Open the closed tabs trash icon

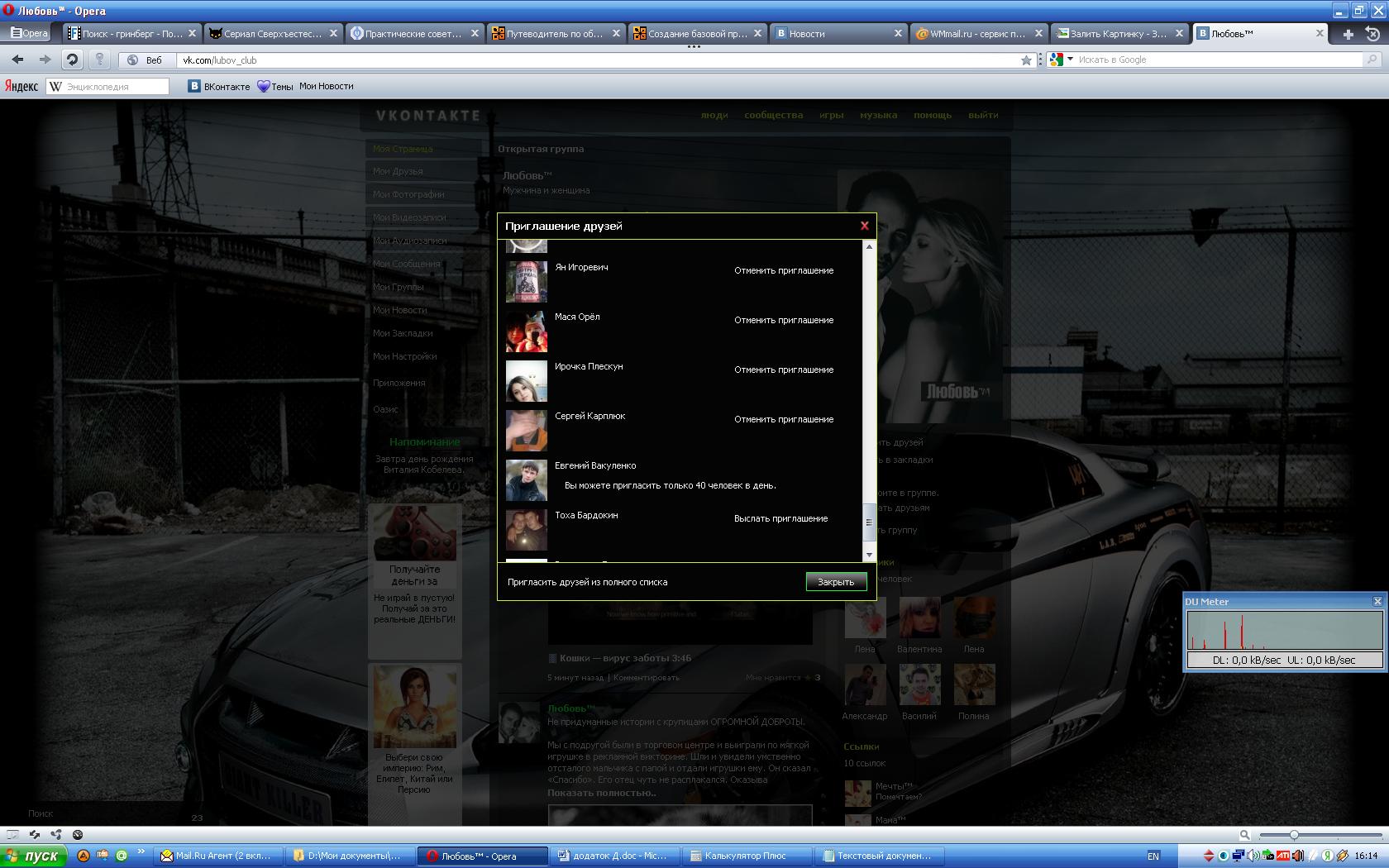point(1372,34)
